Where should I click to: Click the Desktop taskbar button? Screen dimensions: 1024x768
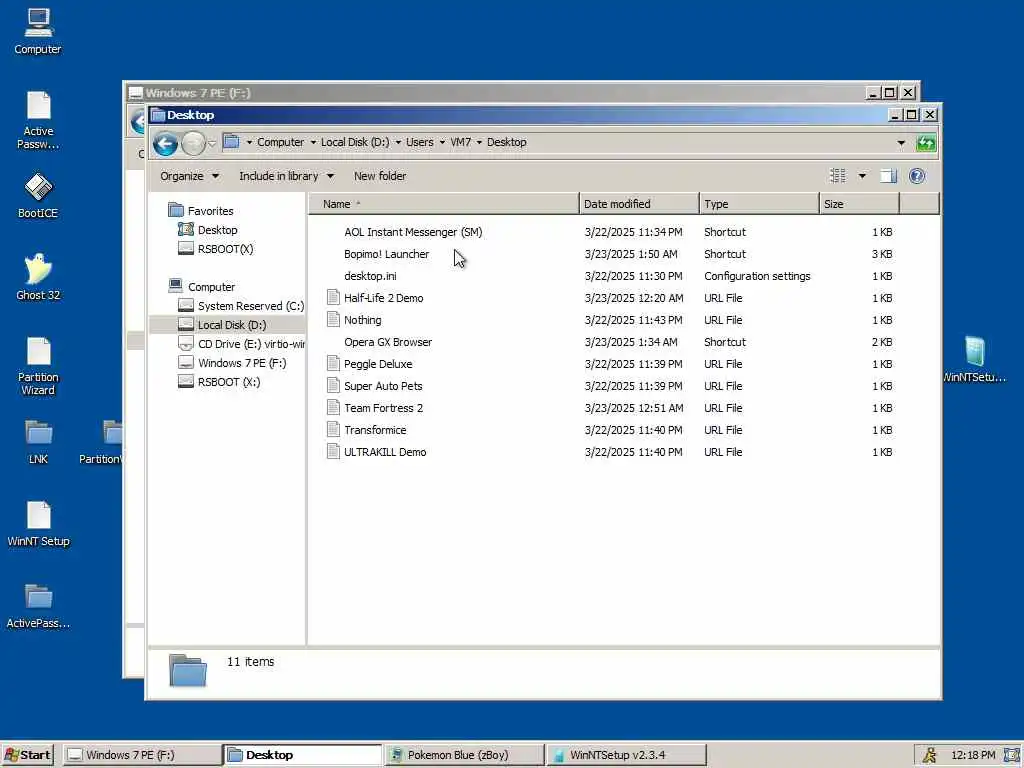click(x=303, y=755)
